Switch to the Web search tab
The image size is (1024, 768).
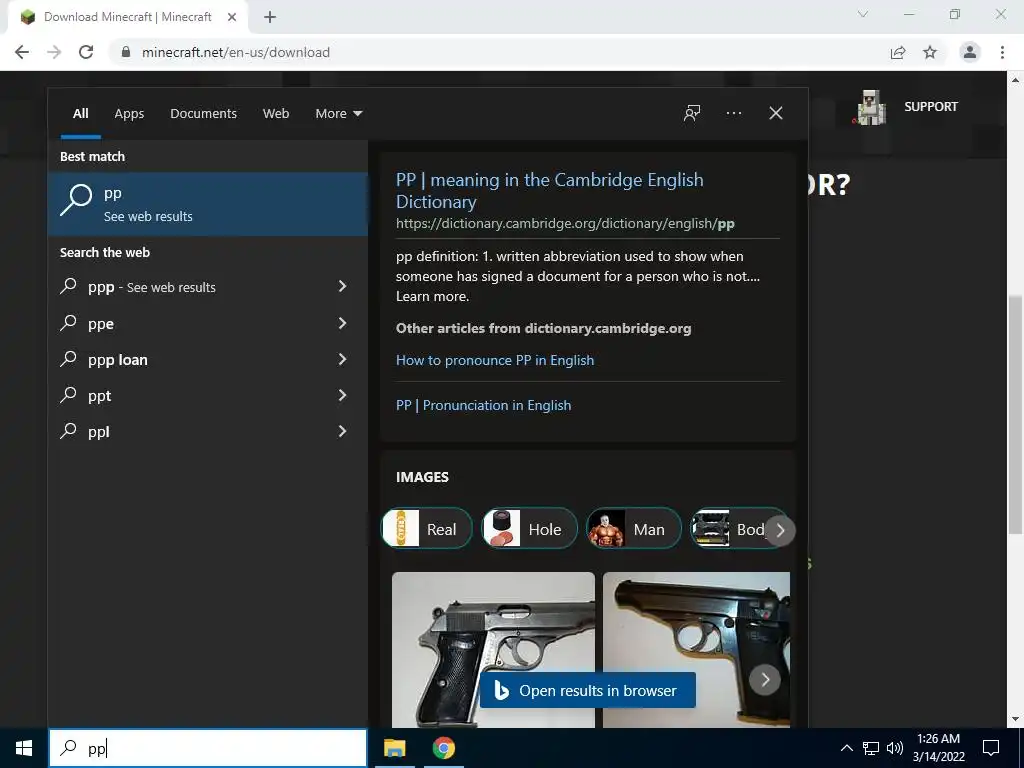coord(276,114)
